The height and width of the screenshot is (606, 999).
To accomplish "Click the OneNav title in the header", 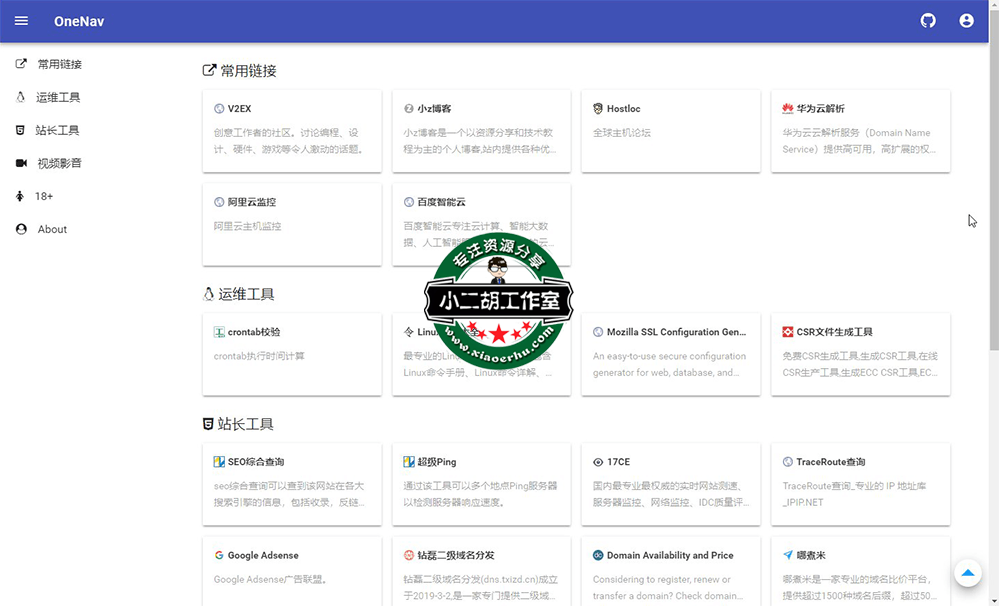I will (x=78, y=21).
